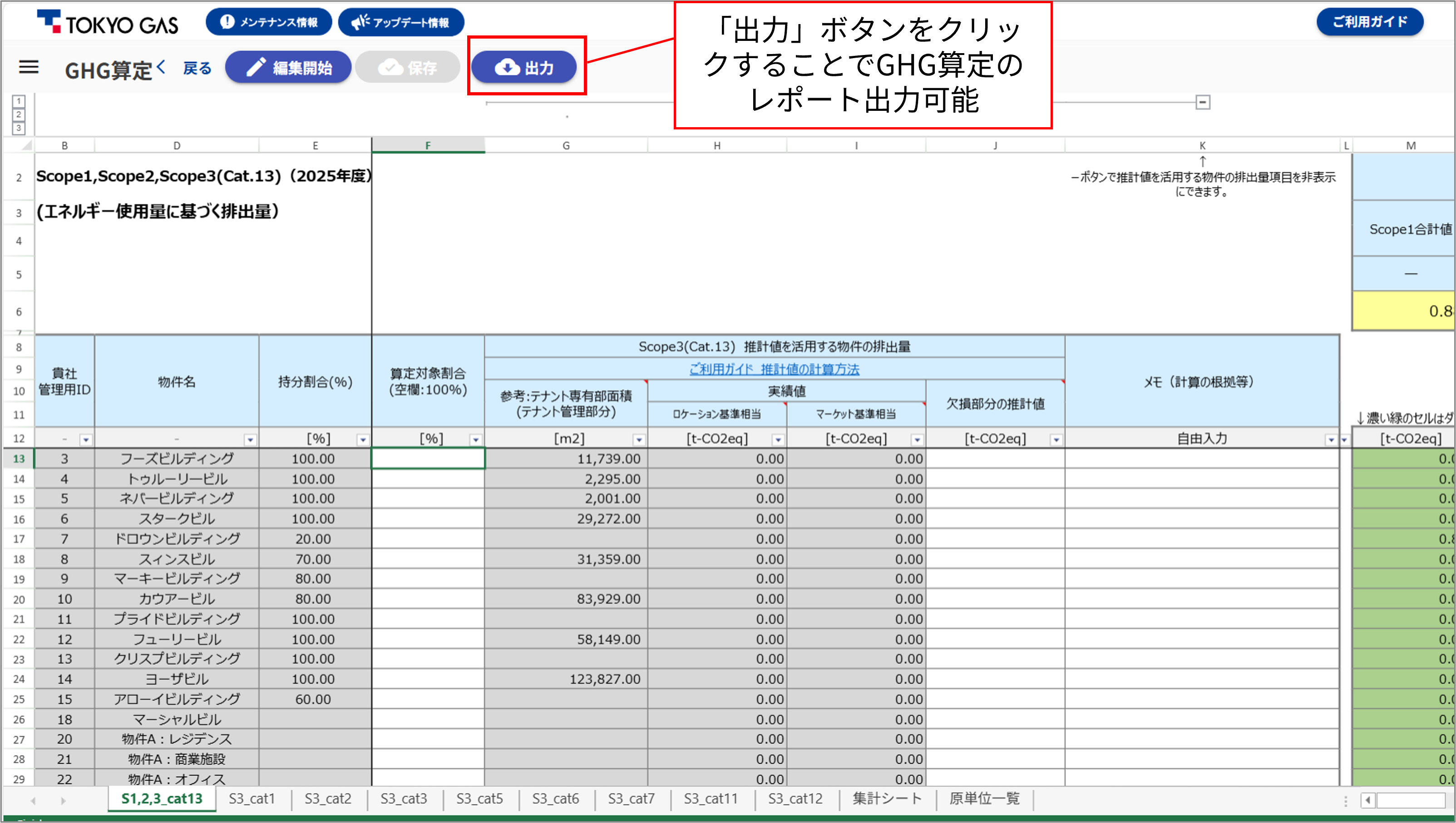This screenshot has width=1456, height=823.
Task: Select 算定対象割合 cell for スタークビル
Action: click(428, 519)
